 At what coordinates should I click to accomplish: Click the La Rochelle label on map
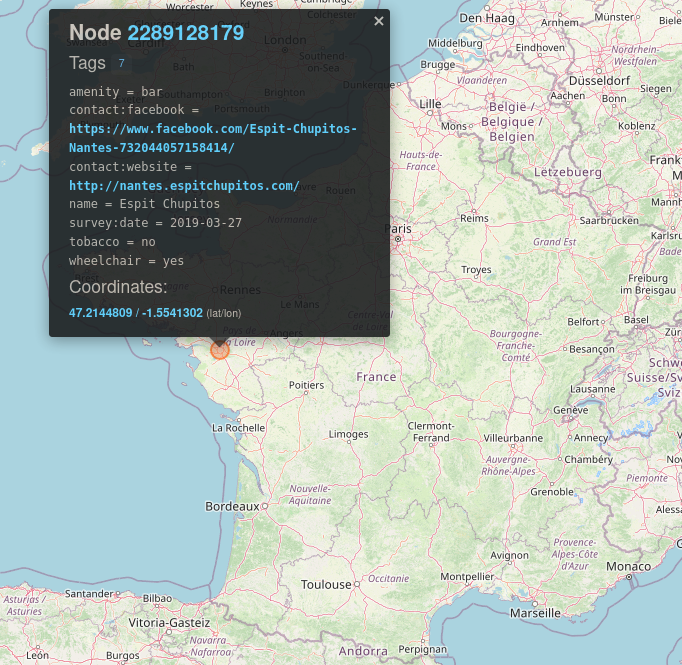click(238, 428)
